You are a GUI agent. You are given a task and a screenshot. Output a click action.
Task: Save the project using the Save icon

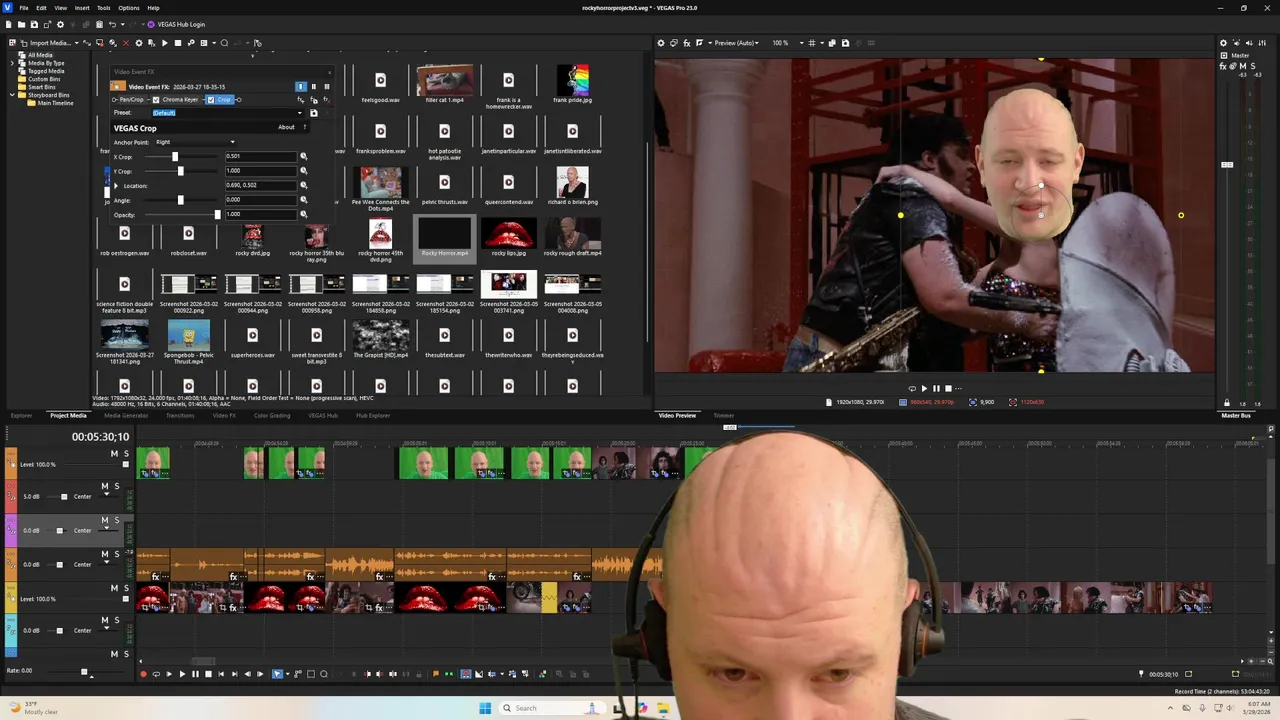[34, 24]
